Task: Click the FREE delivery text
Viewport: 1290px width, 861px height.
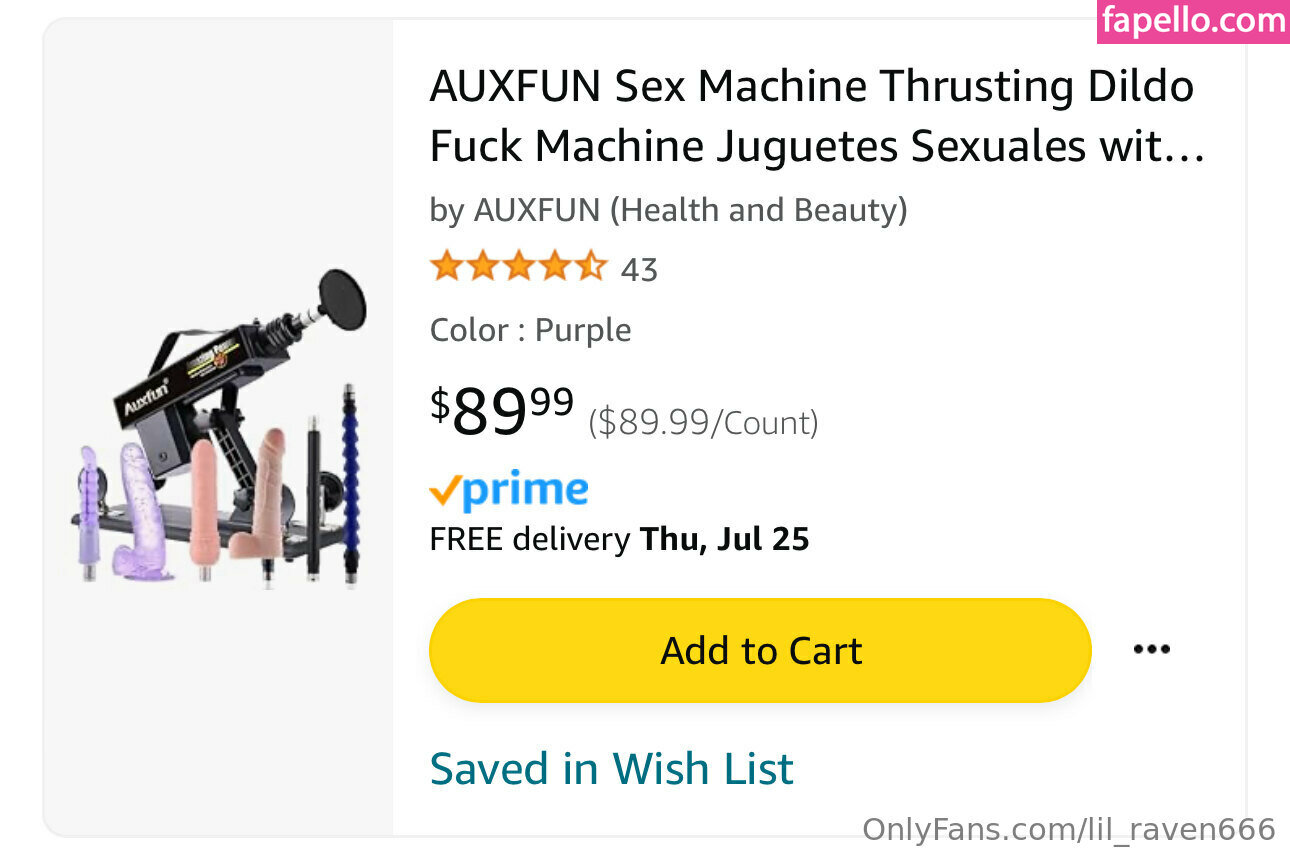Action: [529, 540]
